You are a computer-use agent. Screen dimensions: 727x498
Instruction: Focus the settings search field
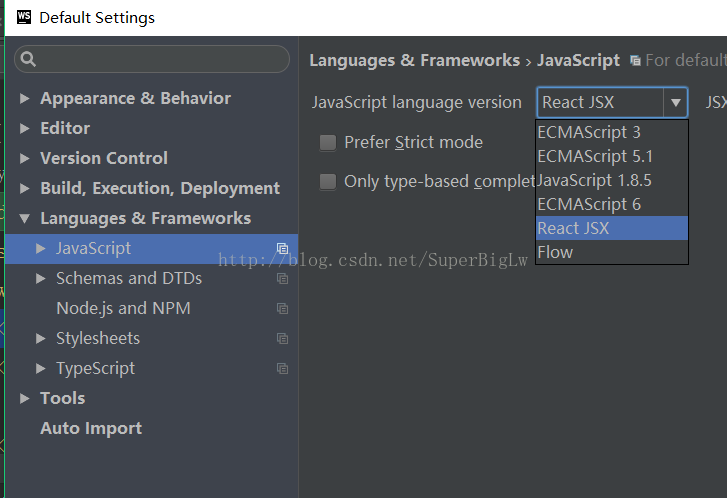pos(152,59)
